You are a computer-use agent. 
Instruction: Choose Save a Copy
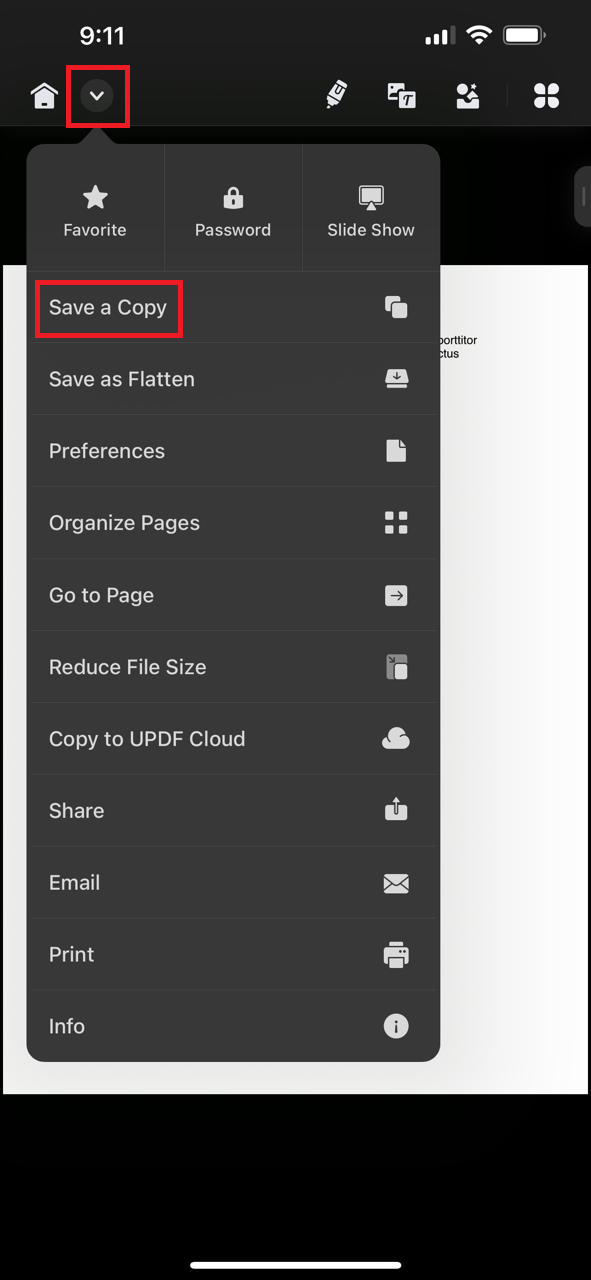coord(108,308)
